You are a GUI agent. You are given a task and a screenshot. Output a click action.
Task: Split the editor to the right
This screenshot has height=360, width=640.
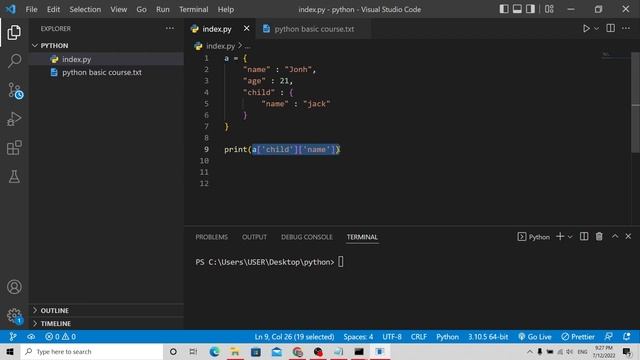point(611,28)
